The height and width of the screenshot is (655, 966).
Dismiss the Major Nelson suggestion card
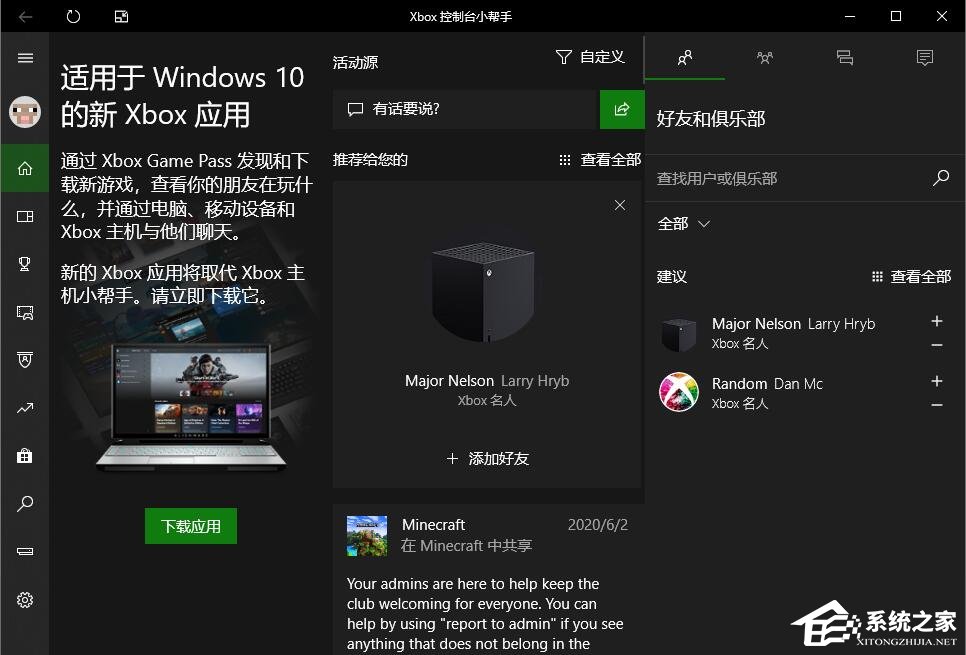point(620,205)
